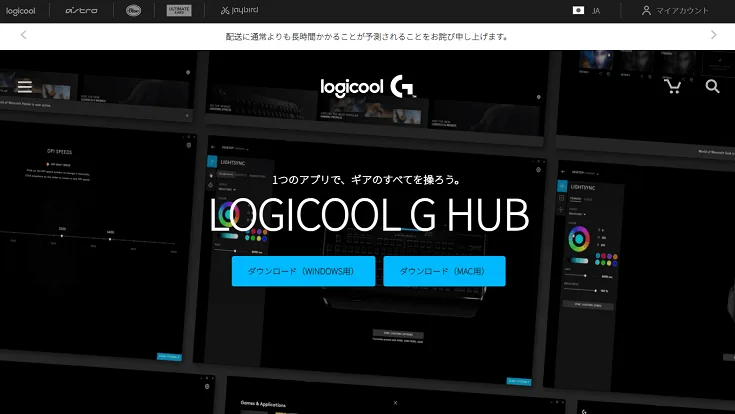Open the shopping cart

point(673,86)
